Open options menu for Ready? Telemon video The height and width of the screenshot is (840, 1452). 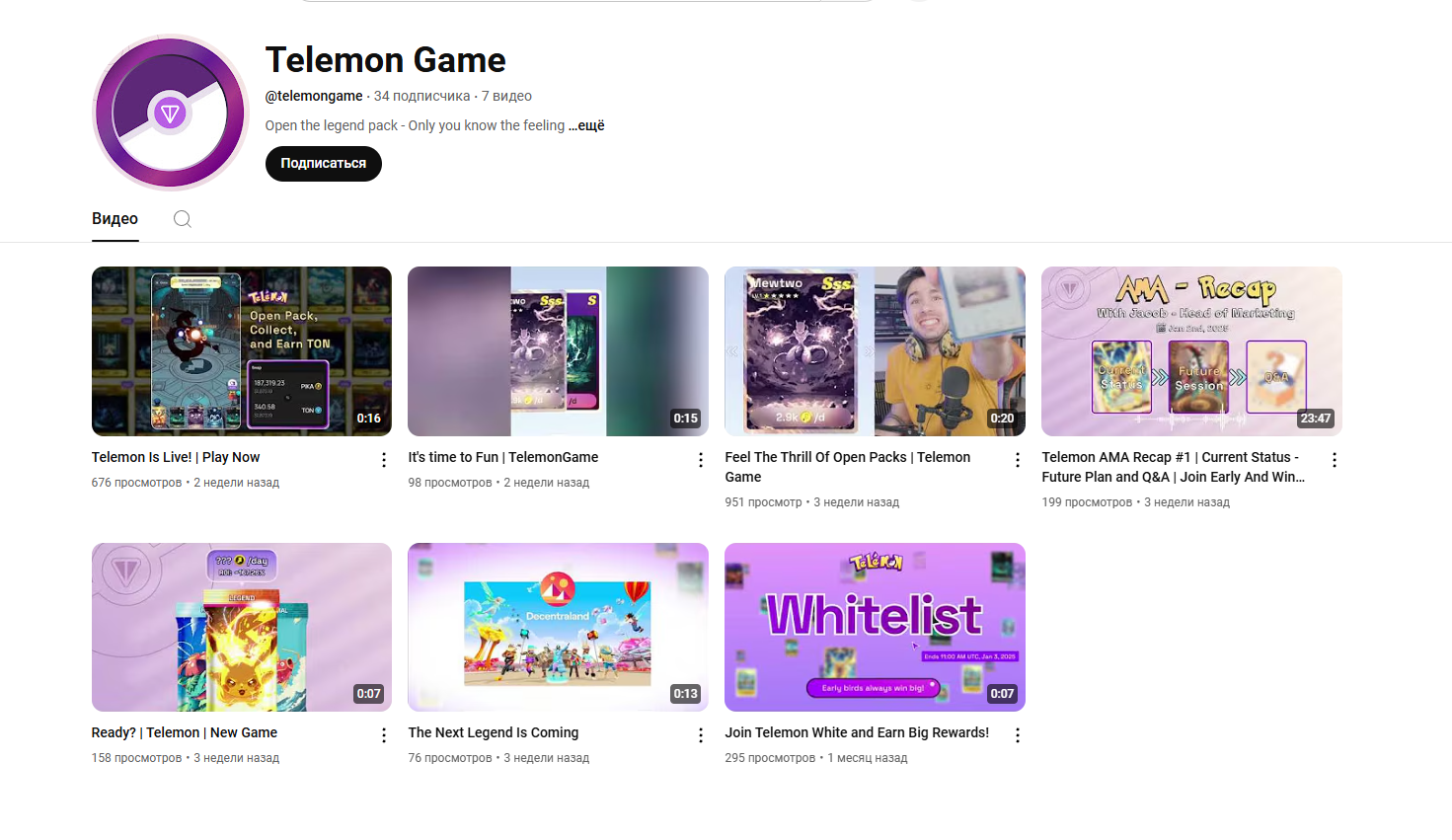(x=384, y=735)
